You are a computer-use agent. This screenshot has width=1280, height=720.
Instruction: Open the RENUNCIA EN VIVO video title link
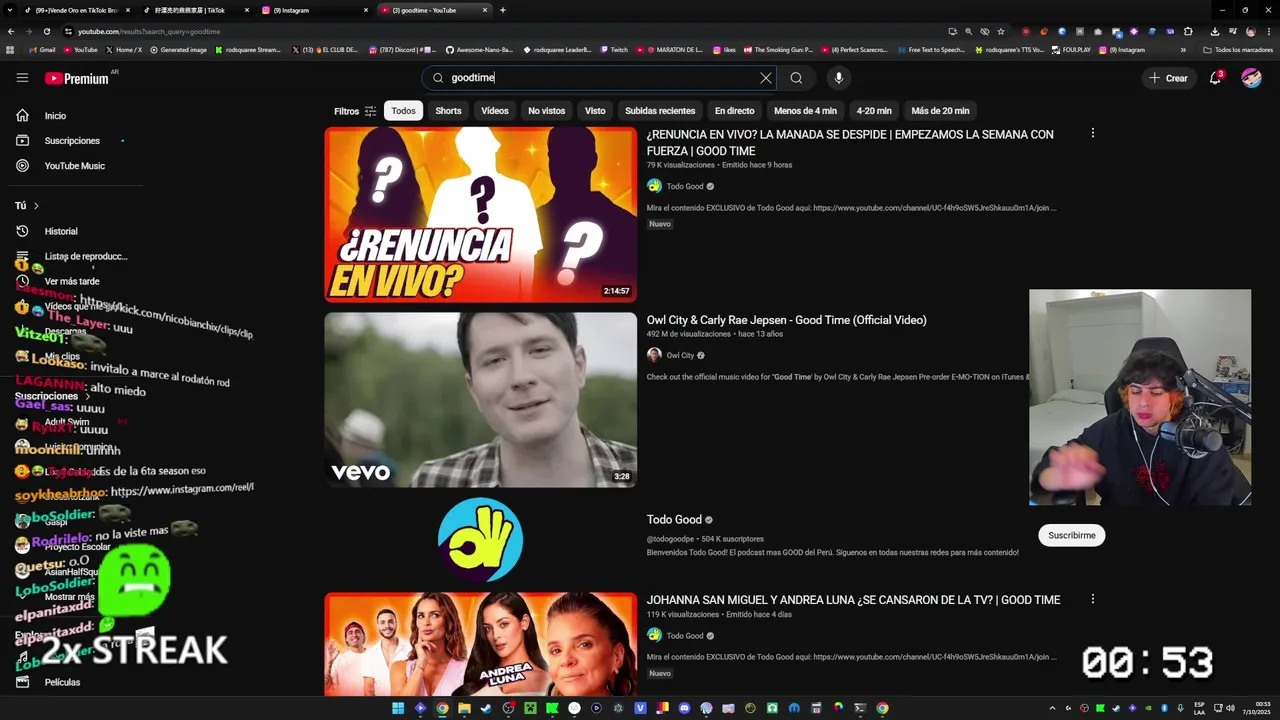(850, 142)
